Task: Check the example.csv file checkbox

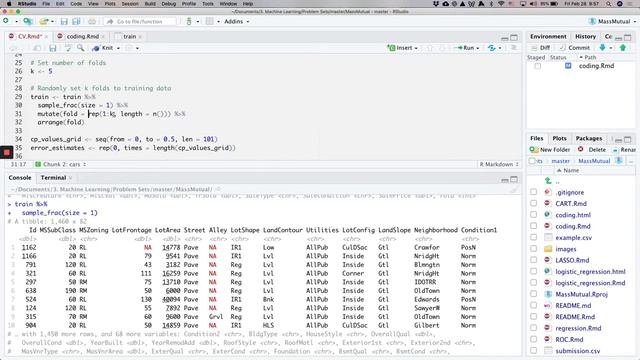Action: [533, 238]
